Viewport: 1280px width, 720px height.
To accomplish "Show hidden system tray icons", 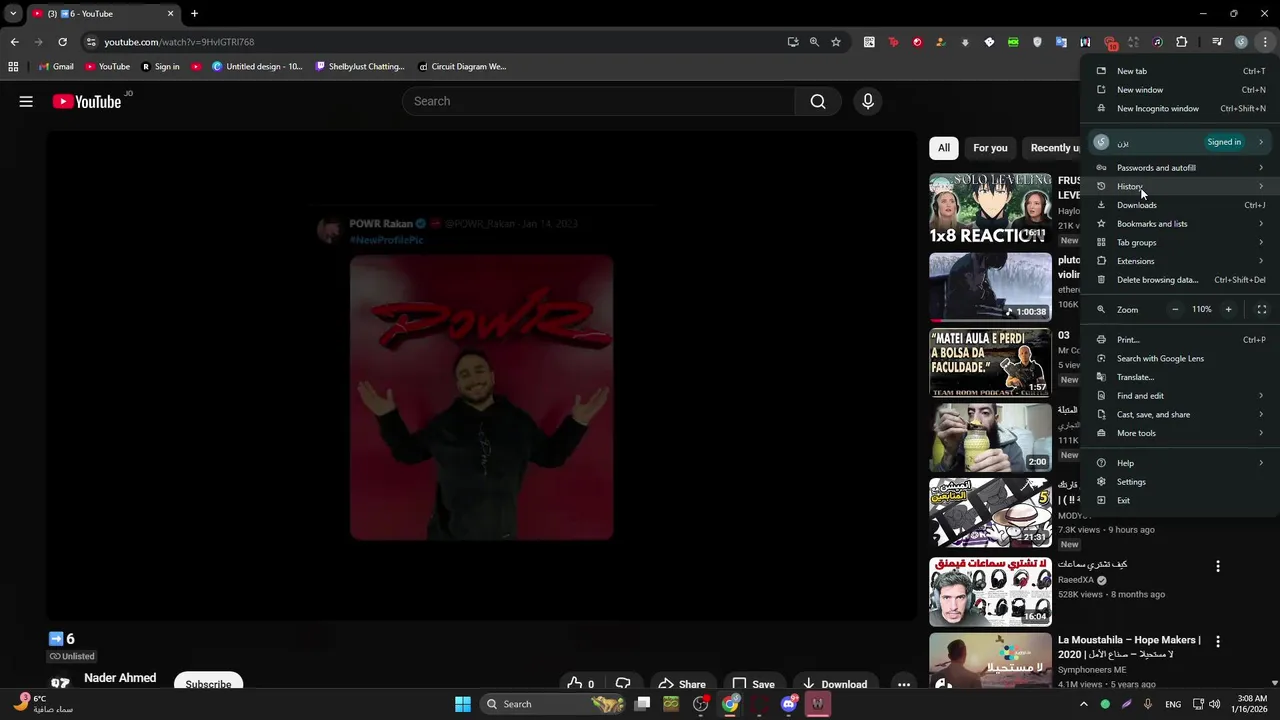I will (1083, 704).
